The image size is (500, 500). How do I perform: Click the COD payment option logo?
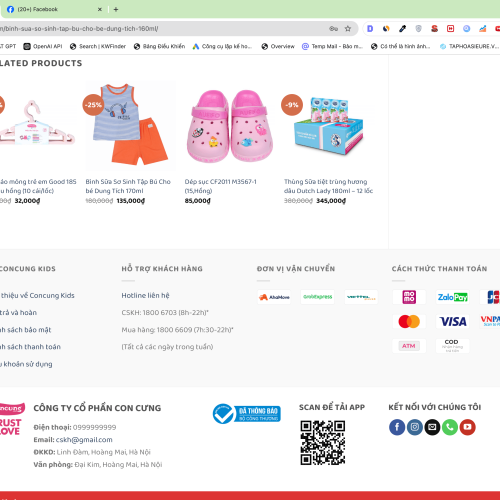click(x=453, y=346)
